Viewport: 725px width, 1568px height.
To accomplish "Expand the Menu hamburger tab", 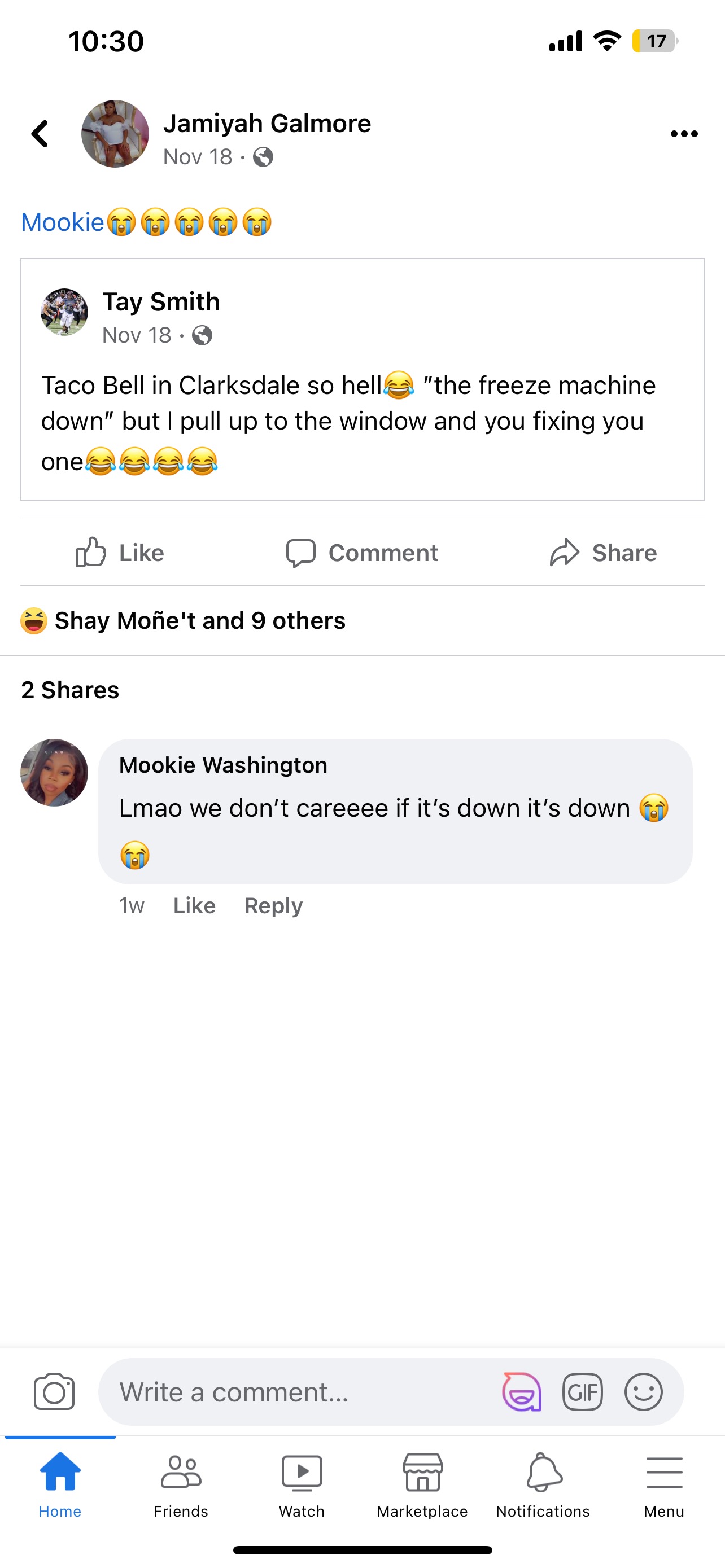I will tap(663, 1484).
